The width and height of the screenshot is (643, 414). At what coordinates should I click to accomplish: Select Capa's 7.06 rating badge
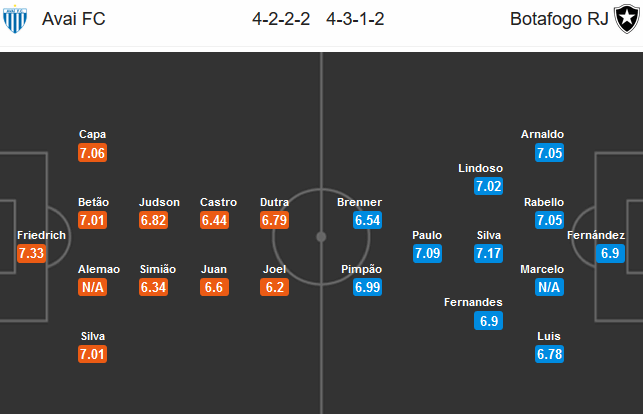[x=92, y=153]
